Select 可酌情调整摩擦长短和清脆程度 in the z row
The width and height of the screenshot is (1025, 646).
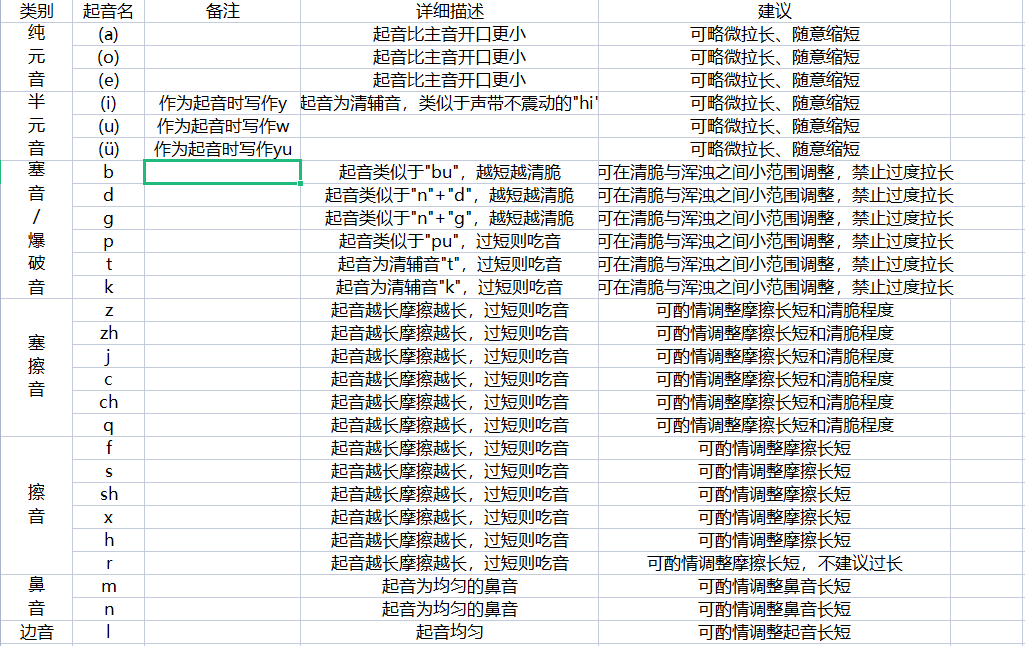tap(774, 310)
